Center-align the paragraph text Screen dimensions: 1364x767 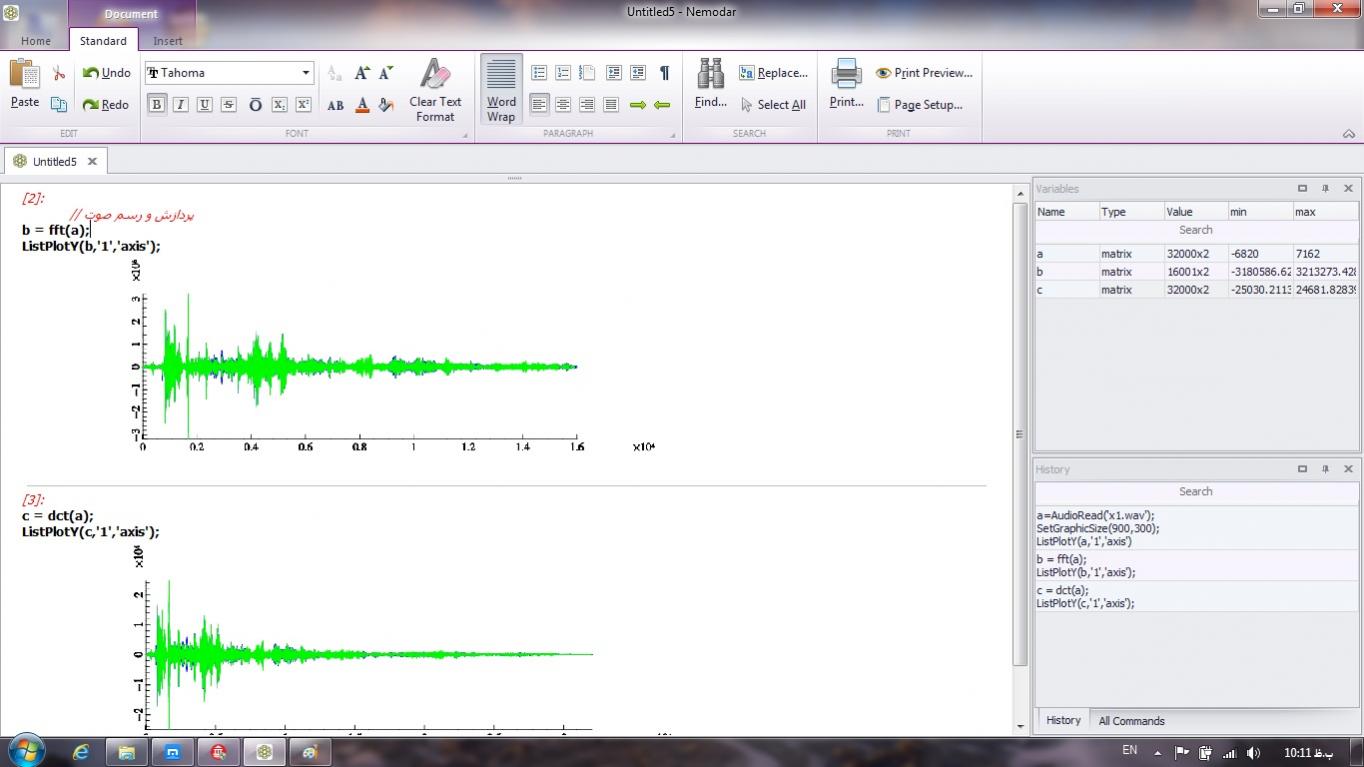pos(563,105)
